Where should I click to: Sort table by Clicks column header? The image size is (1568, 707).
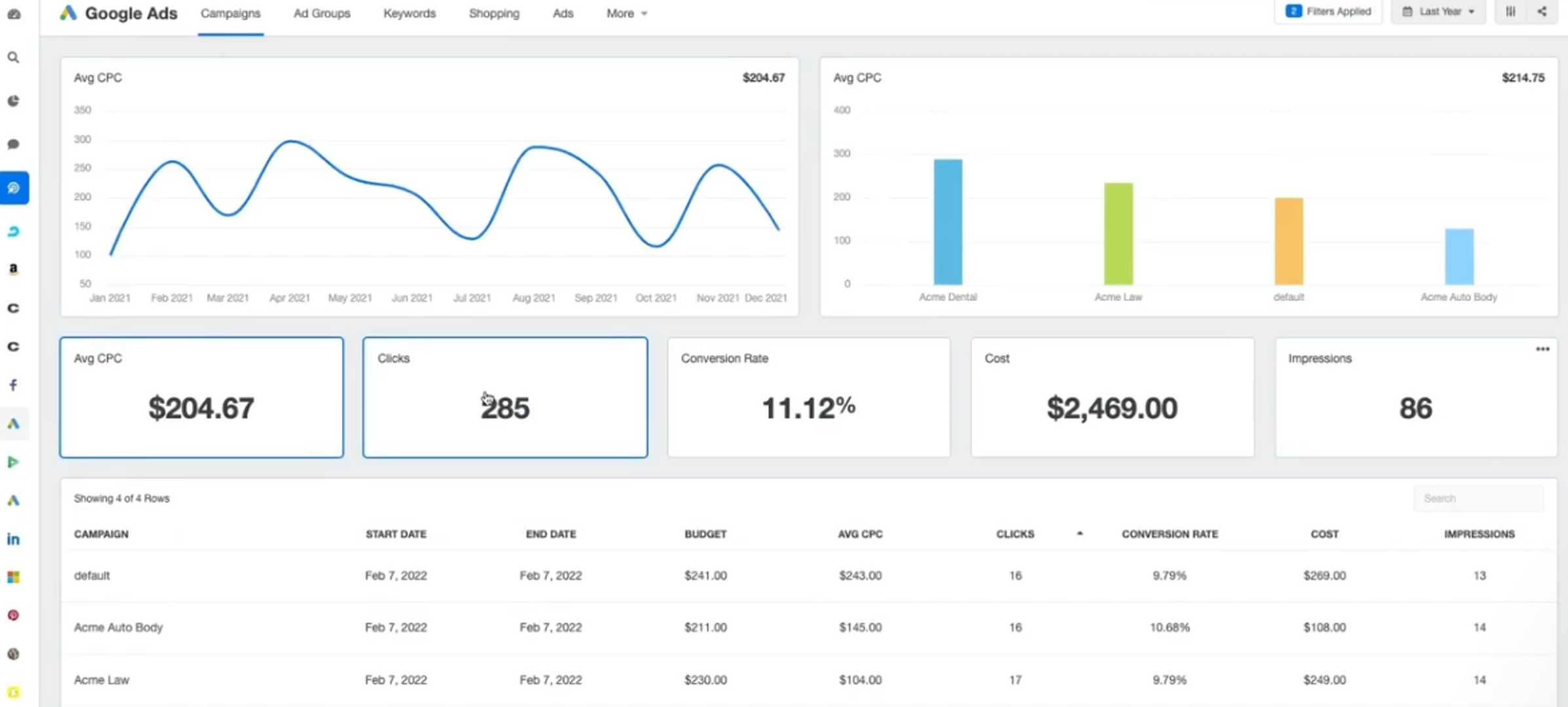[1015, 534]
